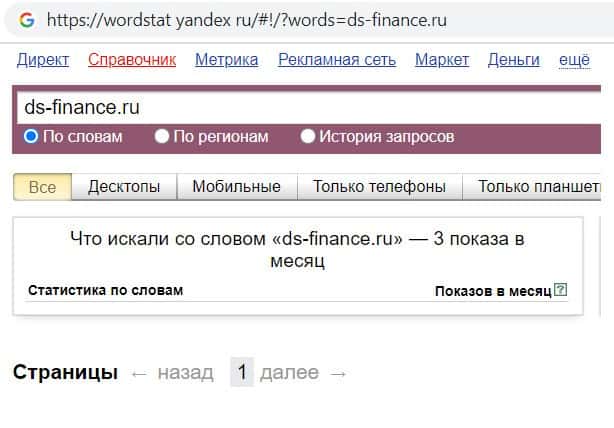Image resolution: width=614 pixels, height=428 pixels.
Task: Select the По словам radio button
Action: pyautogui.click(x=31, y=136)
